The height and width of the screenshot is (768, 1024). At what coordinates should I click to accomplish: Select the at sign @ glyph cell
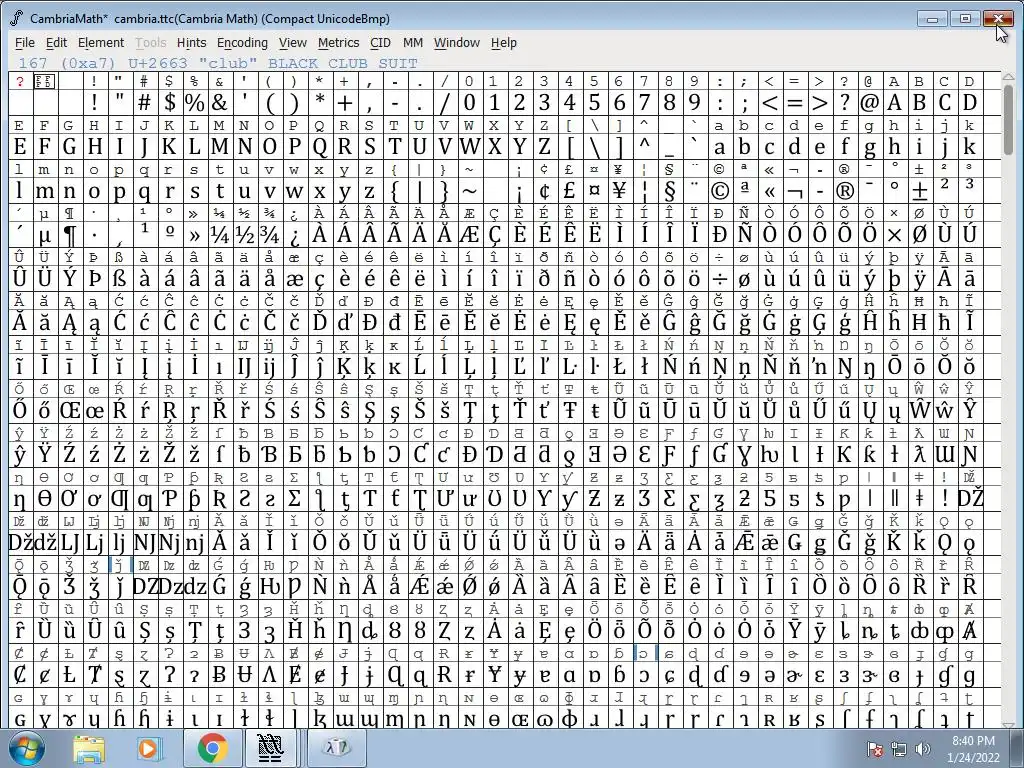coord(869,103)
